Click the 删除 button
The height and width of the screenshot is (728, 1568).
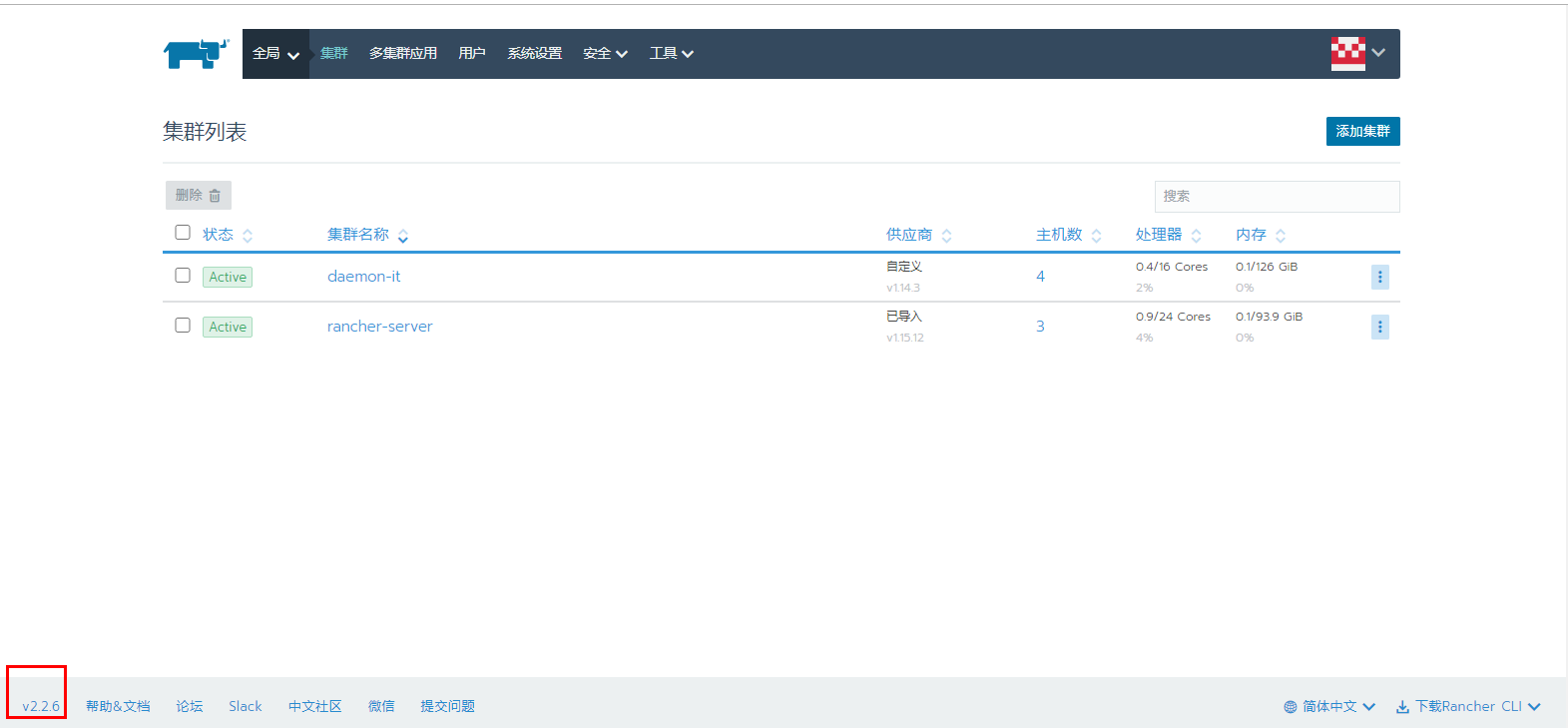click(199, 195)
